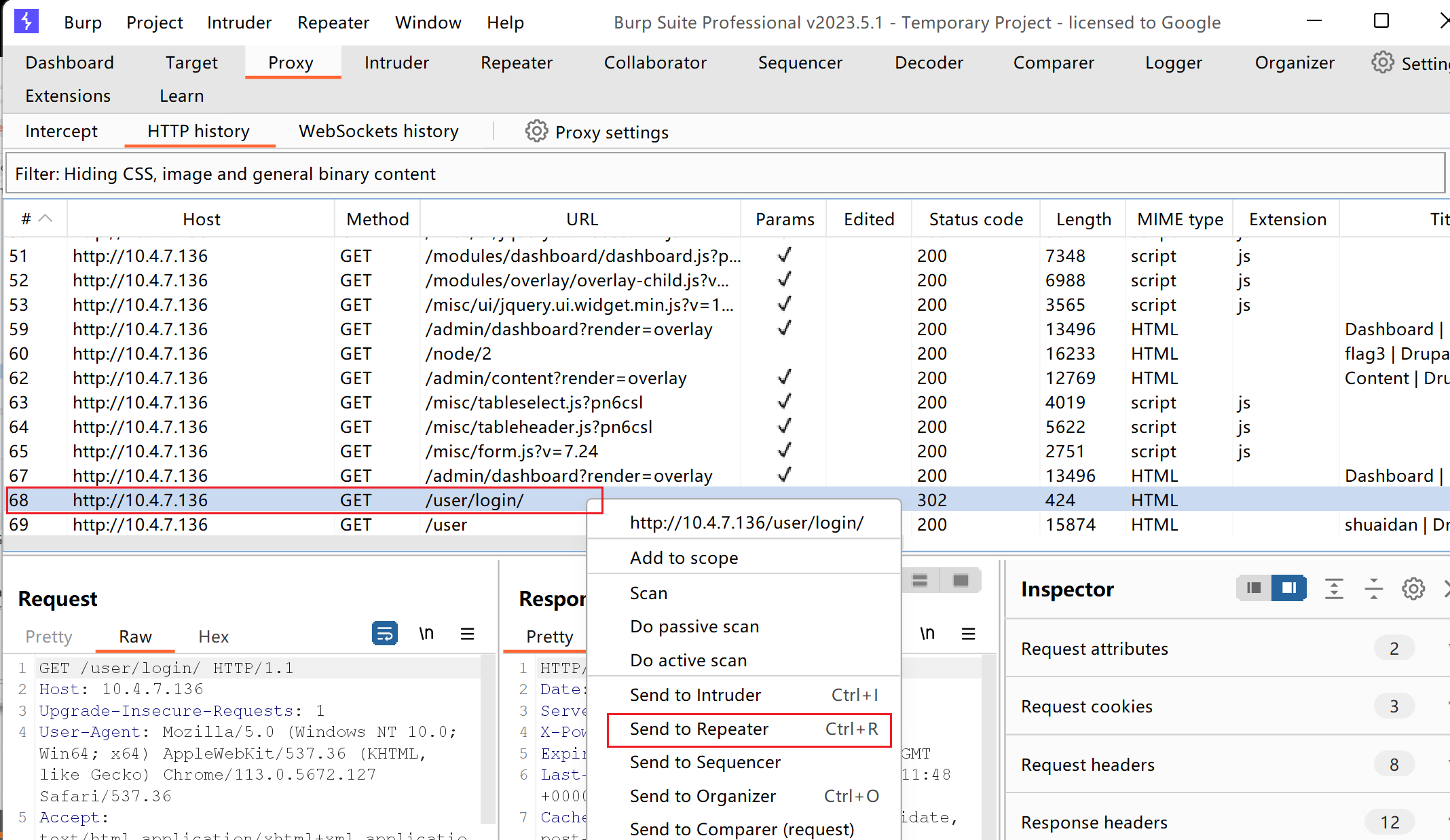This screenshot has height=840, width=1450.
Task: Switch to Comparer tab
Action: [1054, 62]
